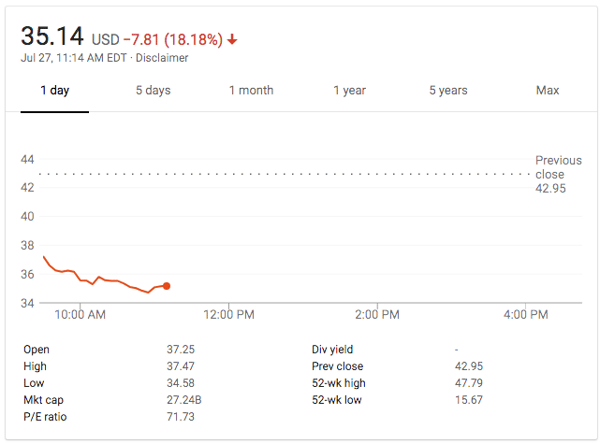Open the Disclaimer link
The image size is (600, 444).
coord(163,58)
